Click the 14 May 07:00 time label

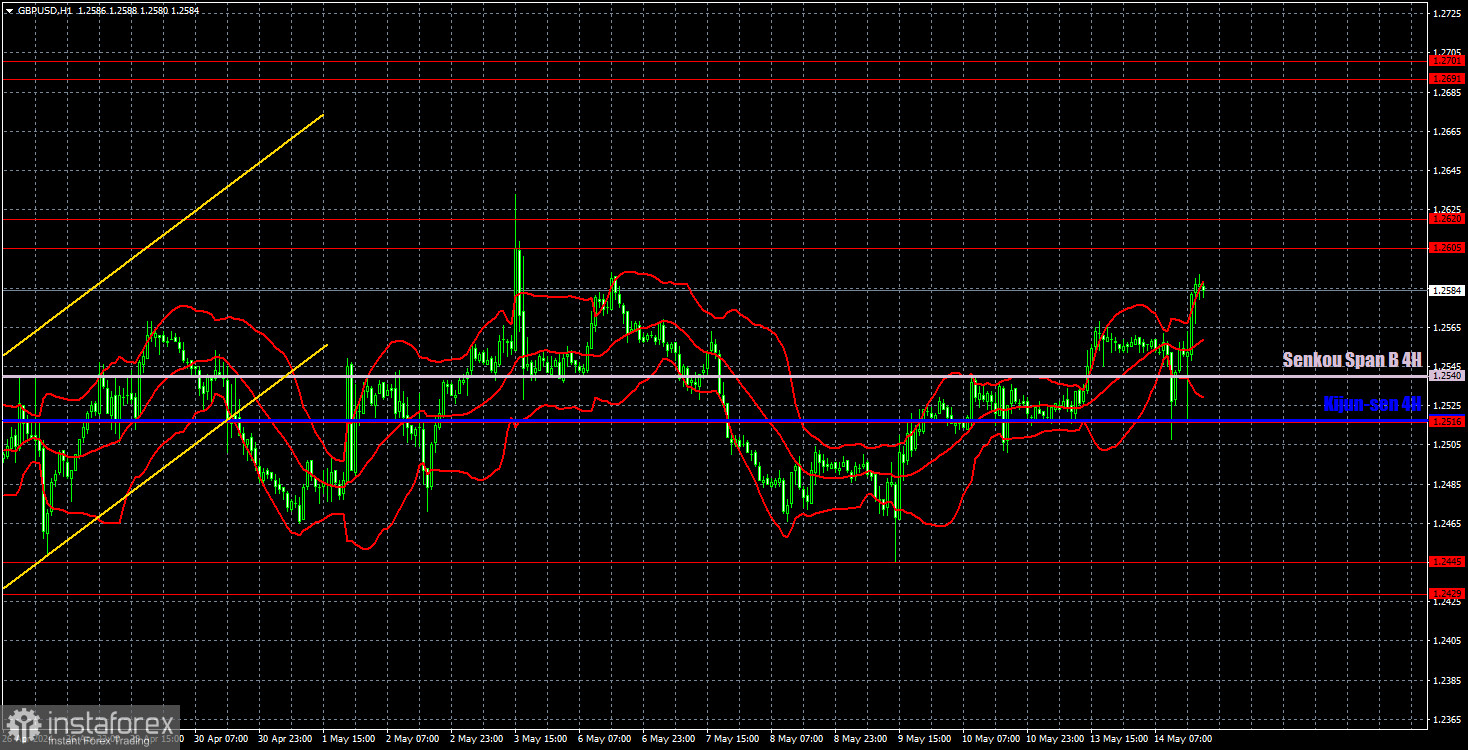point(1184,740)
